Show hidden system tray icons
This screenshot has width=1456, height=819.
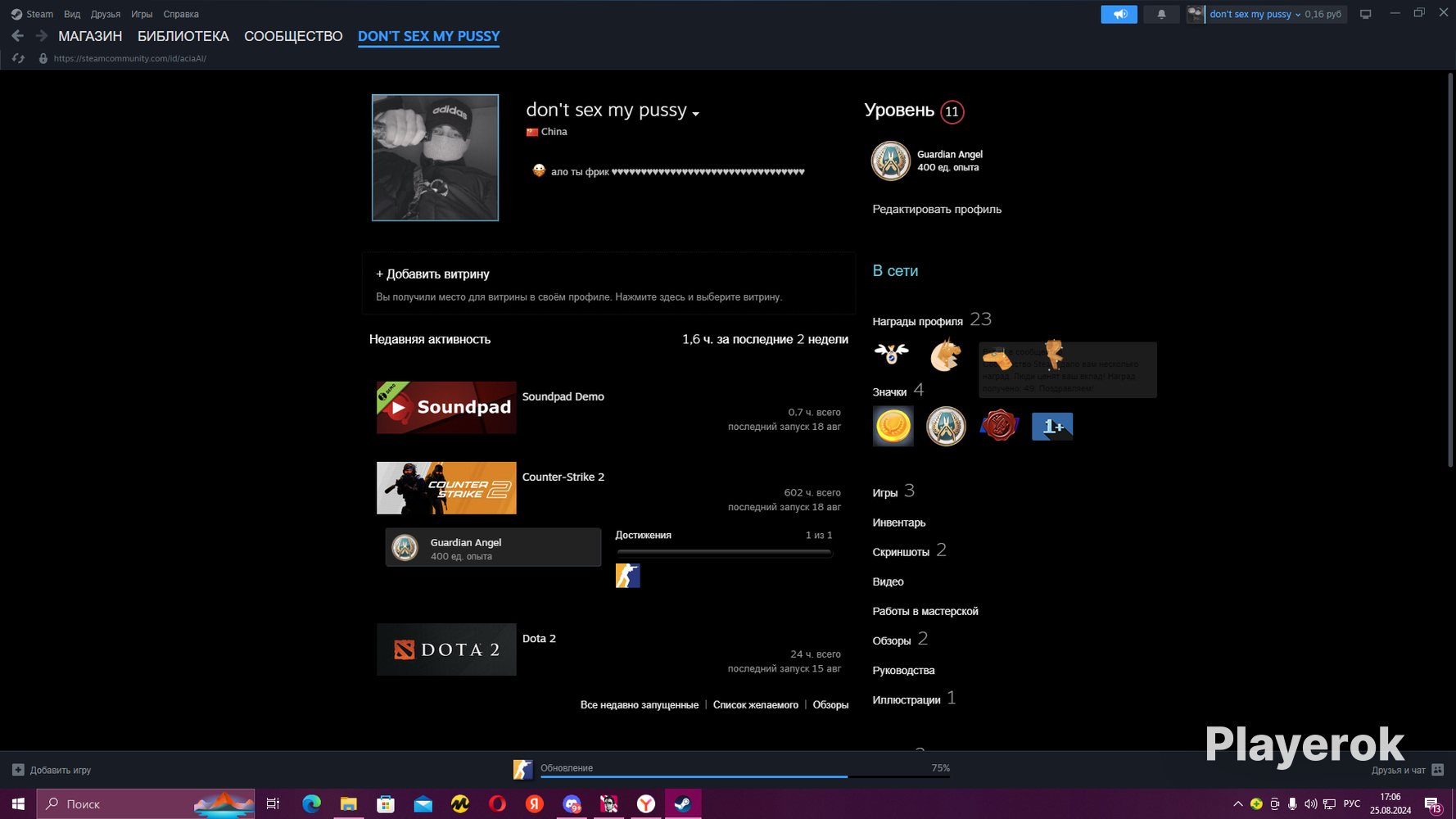click(1237, 804)
